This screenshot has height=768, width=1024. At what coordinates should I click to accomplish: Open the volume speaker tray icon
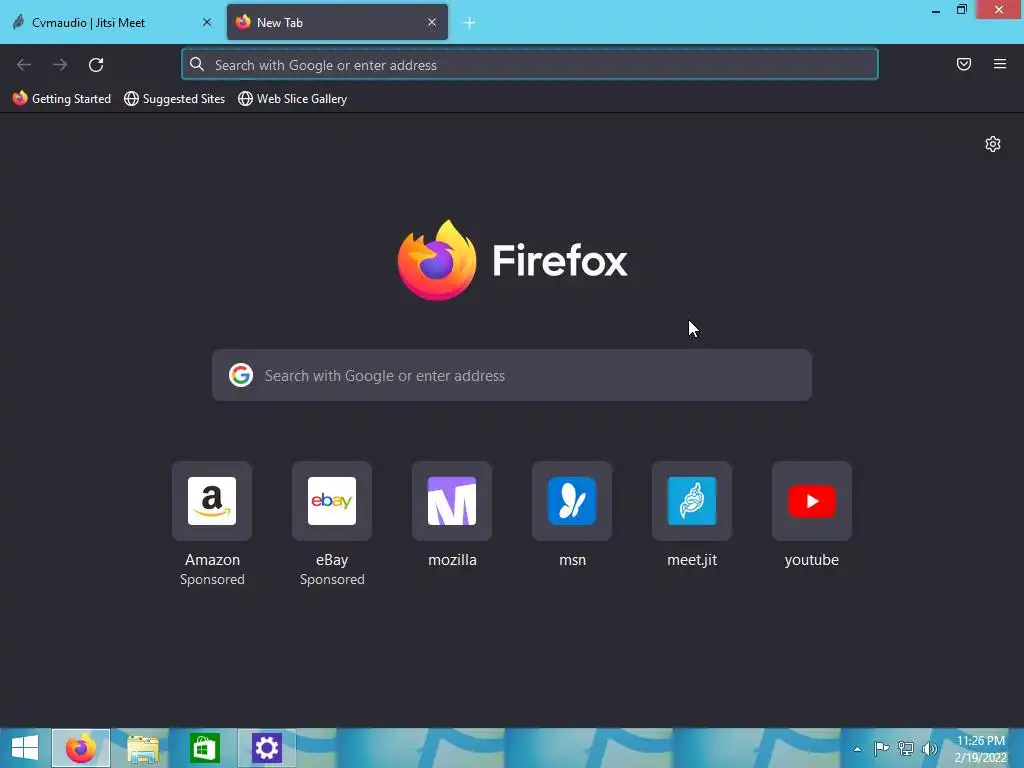point(929,748)
